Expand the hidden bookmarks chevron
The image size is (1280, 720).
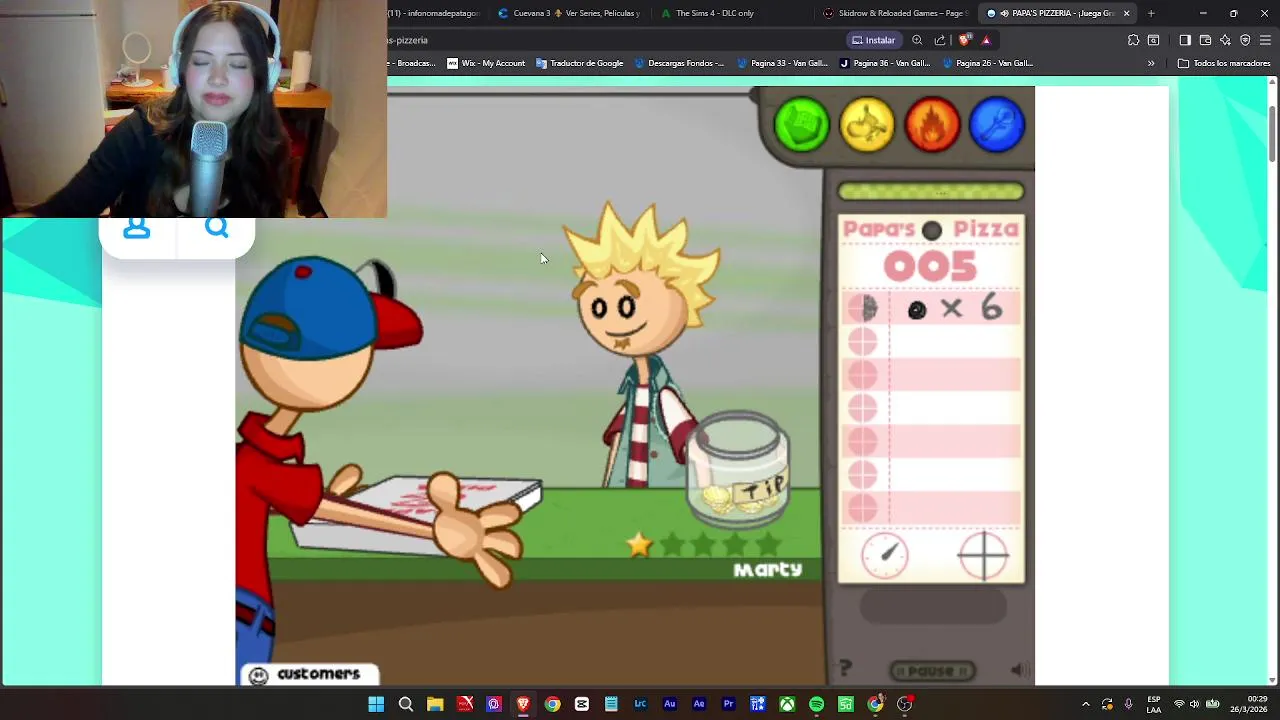[1151, 63]
